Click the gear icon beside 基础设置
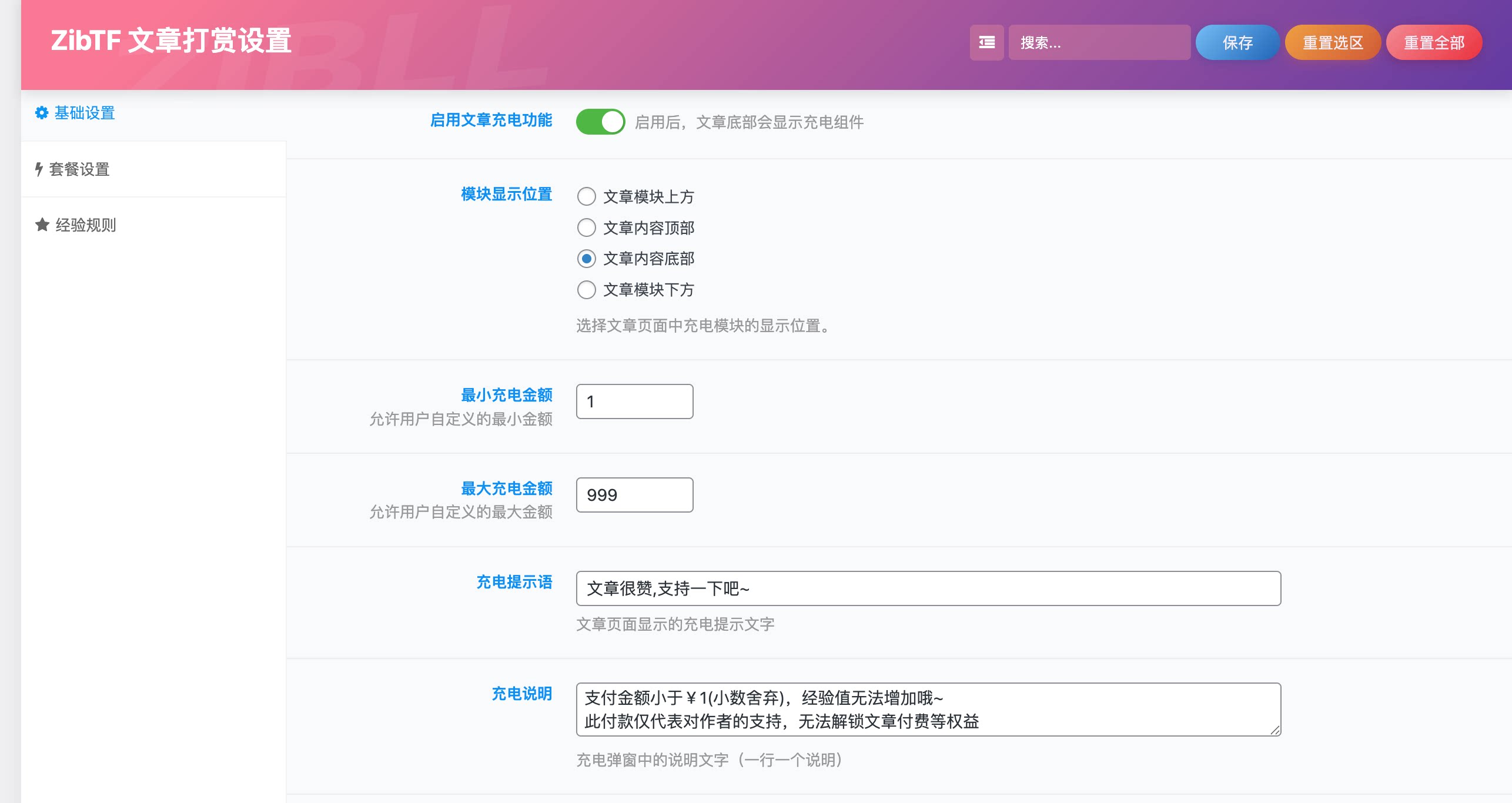1512x803 pixels. tap(41, 113)
